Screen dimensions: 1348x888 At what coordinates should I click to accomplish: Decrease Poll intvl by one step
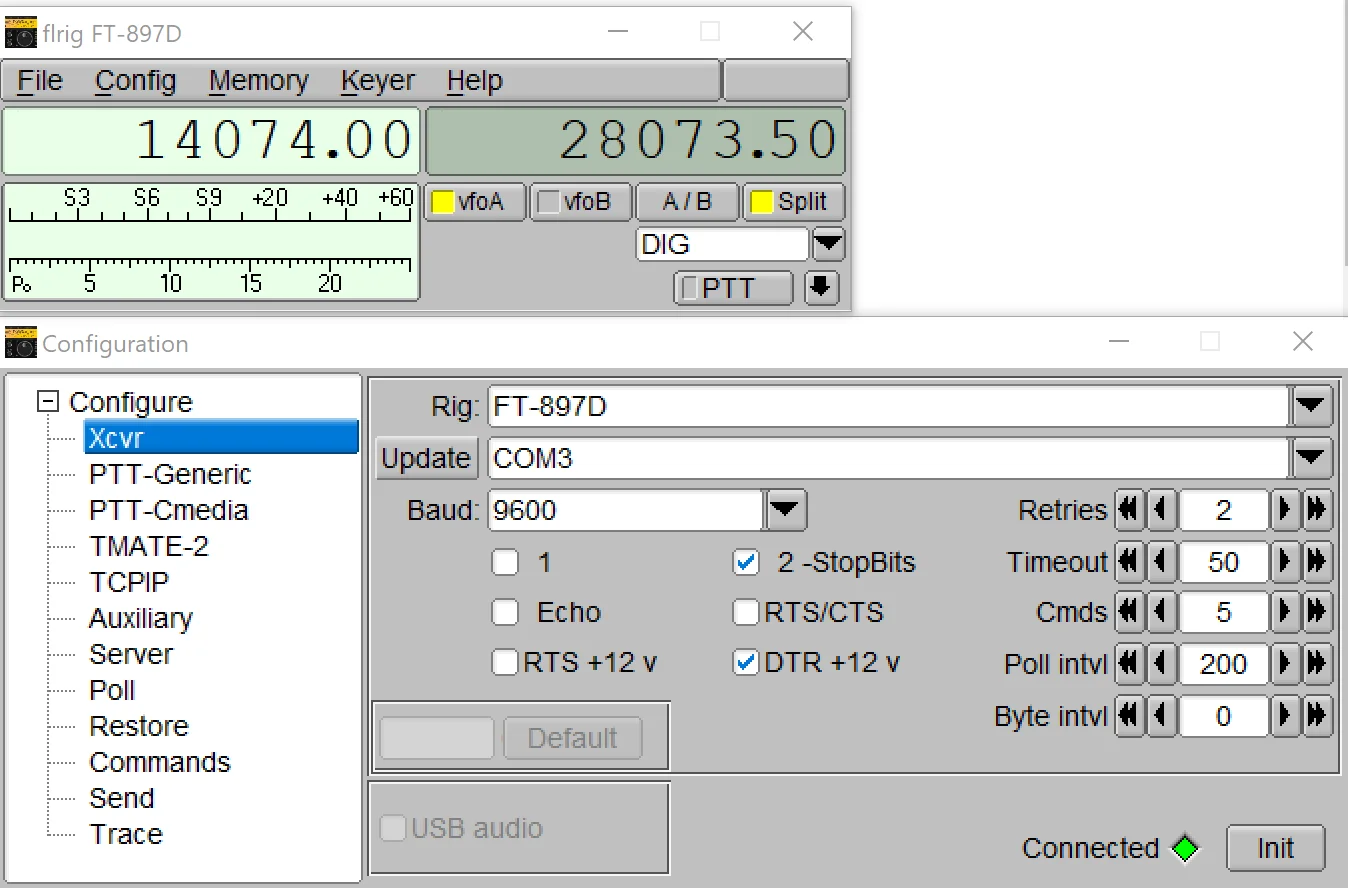pyautogui.click(x=1160, y=664)
